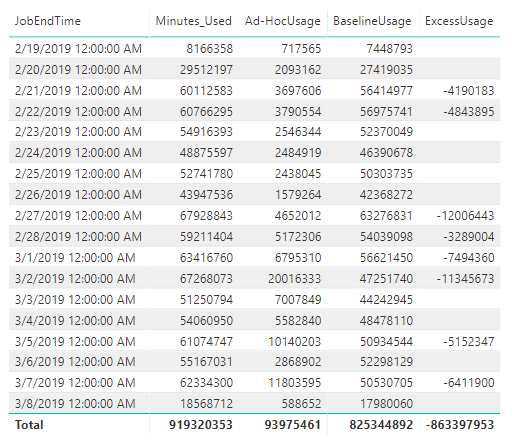Click BaselineUsage value 42368272
Image resolution: width=521 pixels, height=441 pixels.
coord(386,195)
